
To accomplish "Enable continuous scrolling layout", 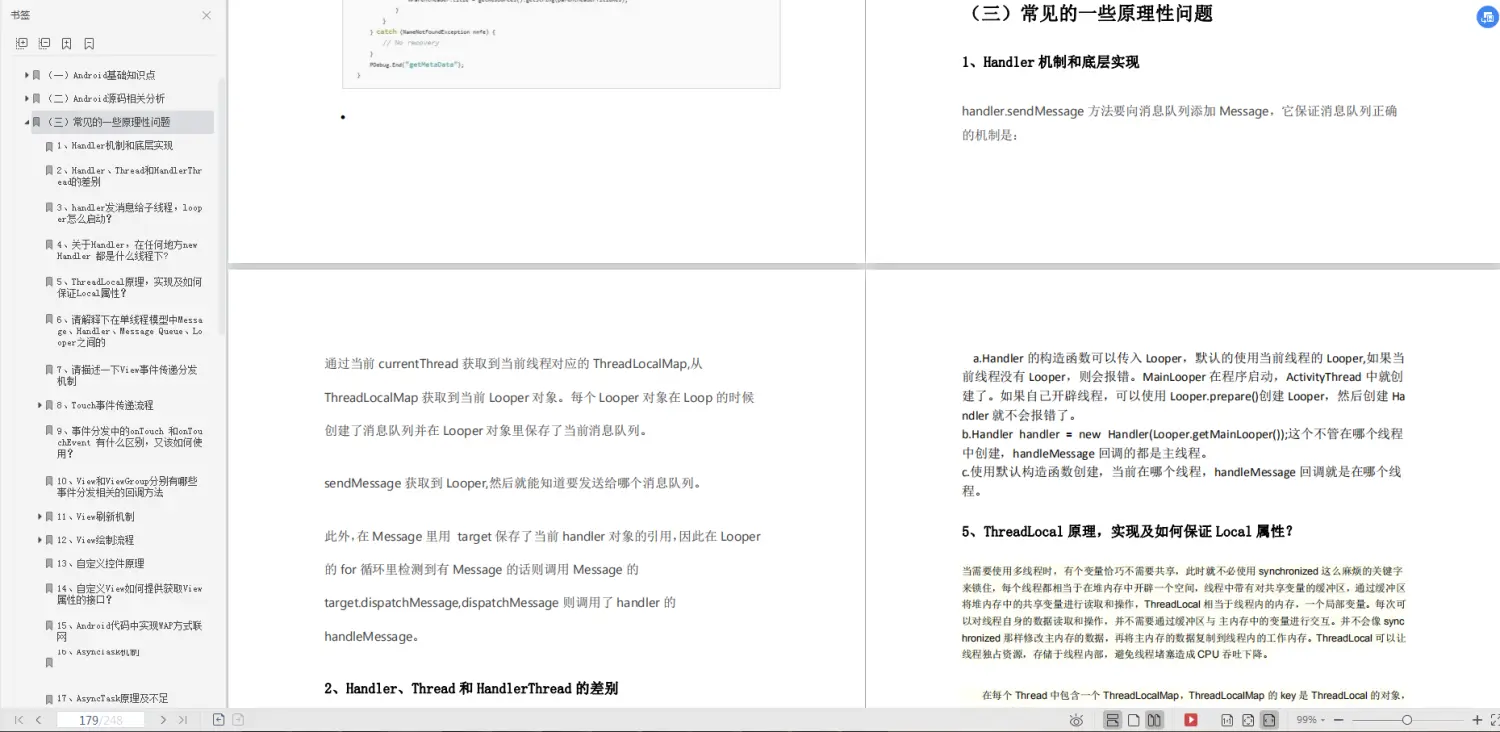I will point(1112,720).
